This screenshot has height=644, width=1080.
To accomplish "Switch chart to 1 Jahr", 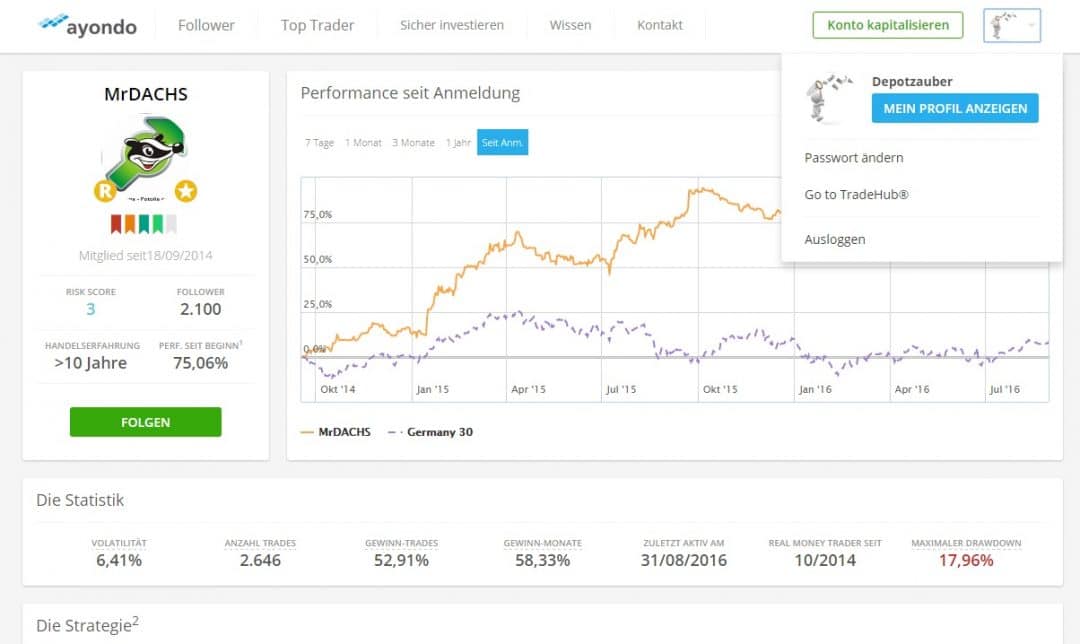I will [458, 143].
